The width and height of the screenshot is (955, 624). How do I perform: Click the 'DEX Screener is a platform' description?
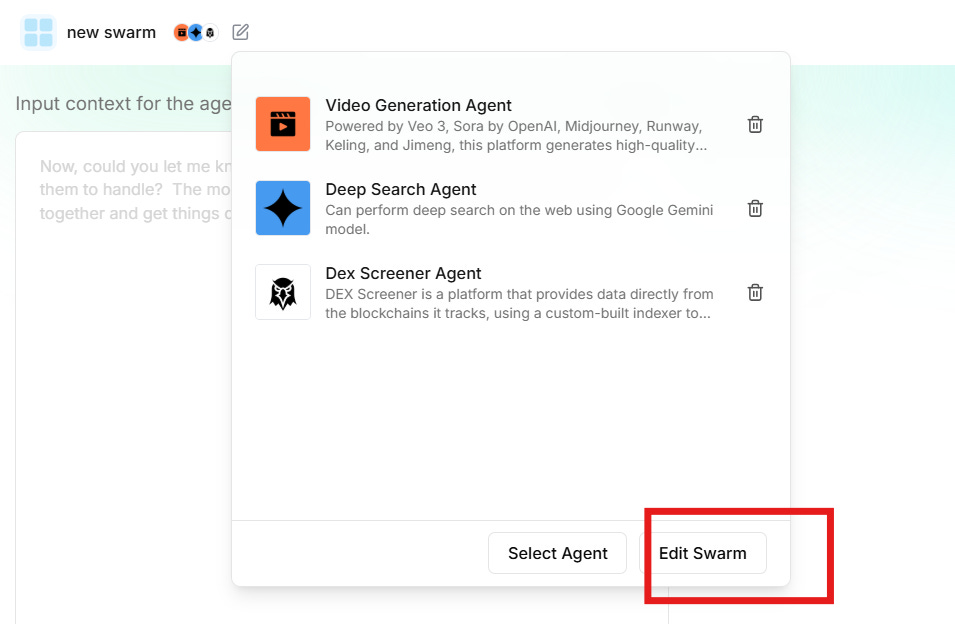pyautogui.click(x=519, y=304)
